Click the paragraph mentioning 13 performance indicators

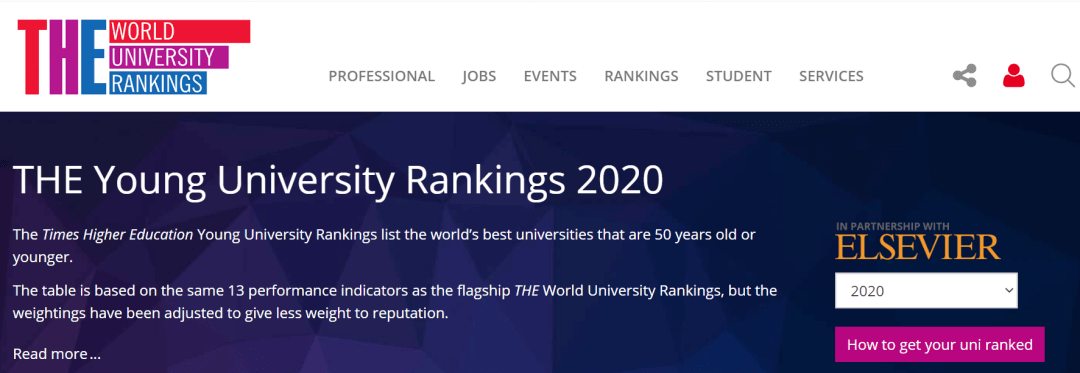coord(395,302)
